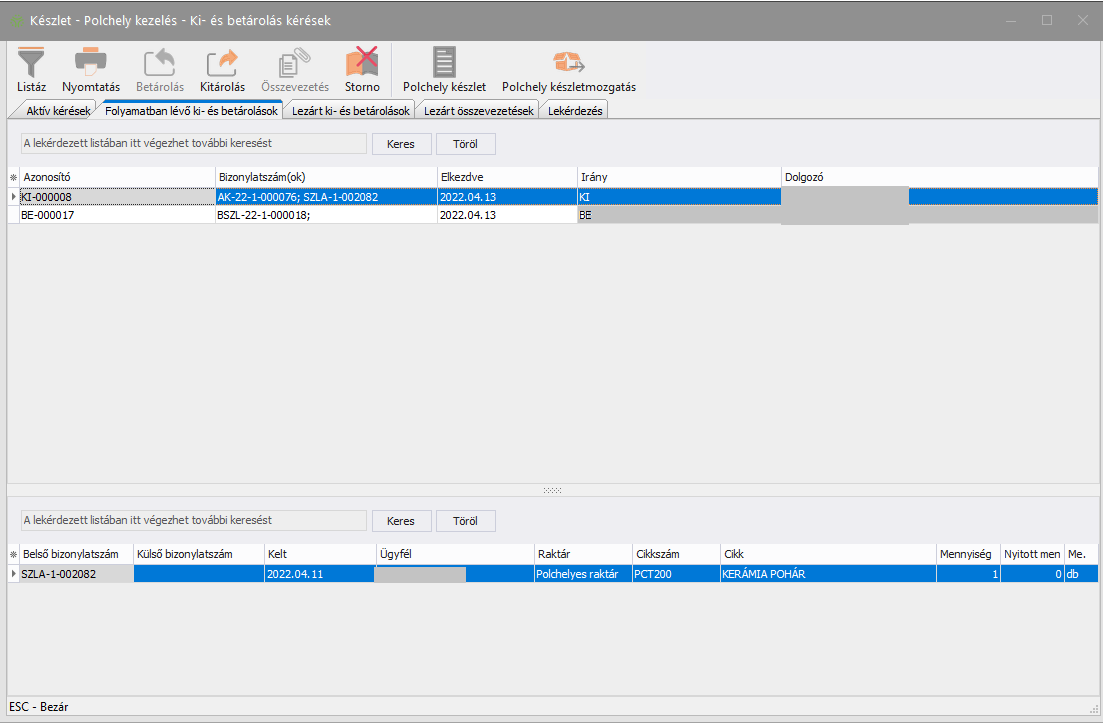Image resolution: width=1103 pixels, height=727 pixels.
Task: Click the Cikkszám column header
Action: pyautogui.click(x=675, y=554)
